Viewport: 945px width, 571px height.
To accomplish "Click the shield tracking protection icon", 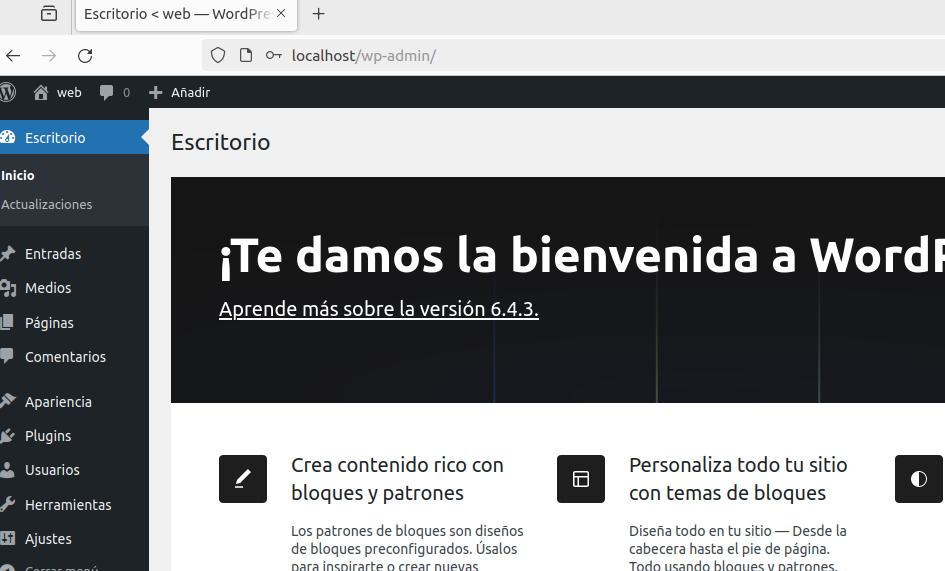I will tap(218, 55).
